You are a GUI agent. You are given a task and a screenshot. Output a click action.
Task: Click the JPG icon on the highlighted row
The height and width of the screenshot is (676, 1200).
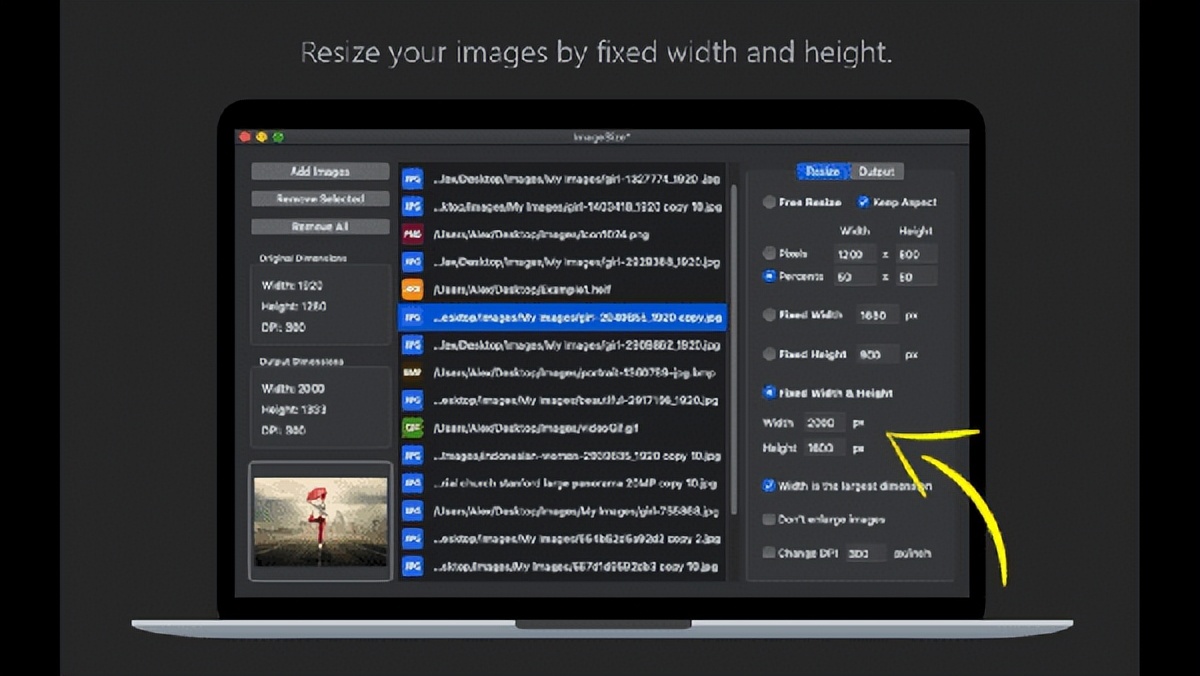click(412, 318)
